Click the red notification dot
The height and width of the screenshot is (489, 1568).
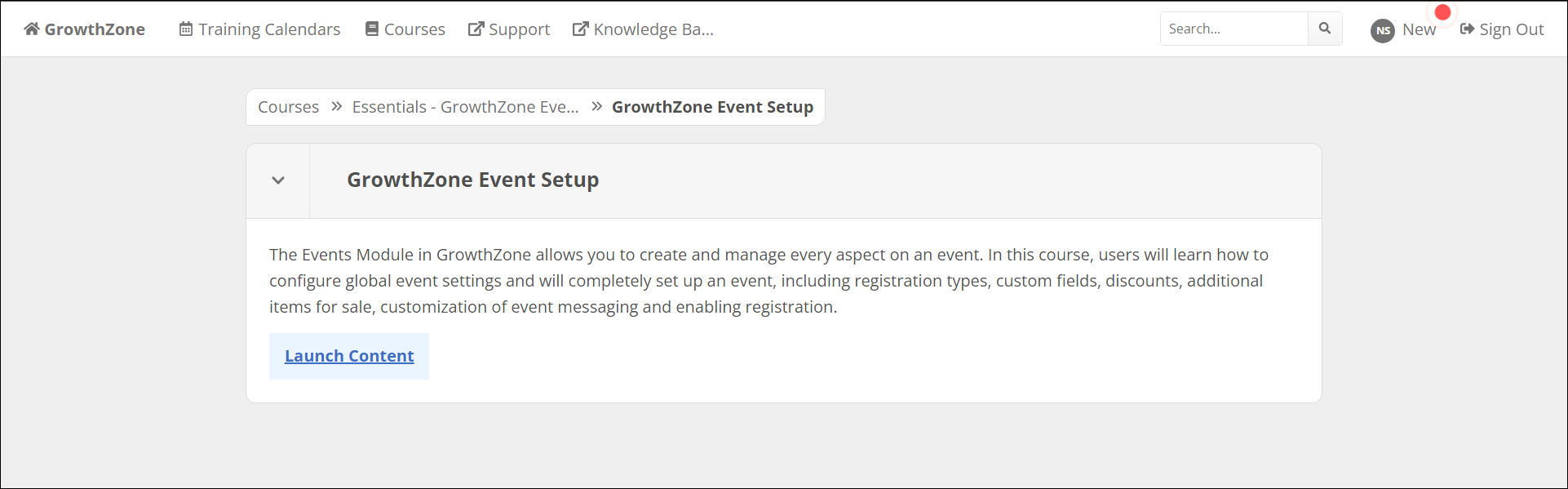[1442, 12]
